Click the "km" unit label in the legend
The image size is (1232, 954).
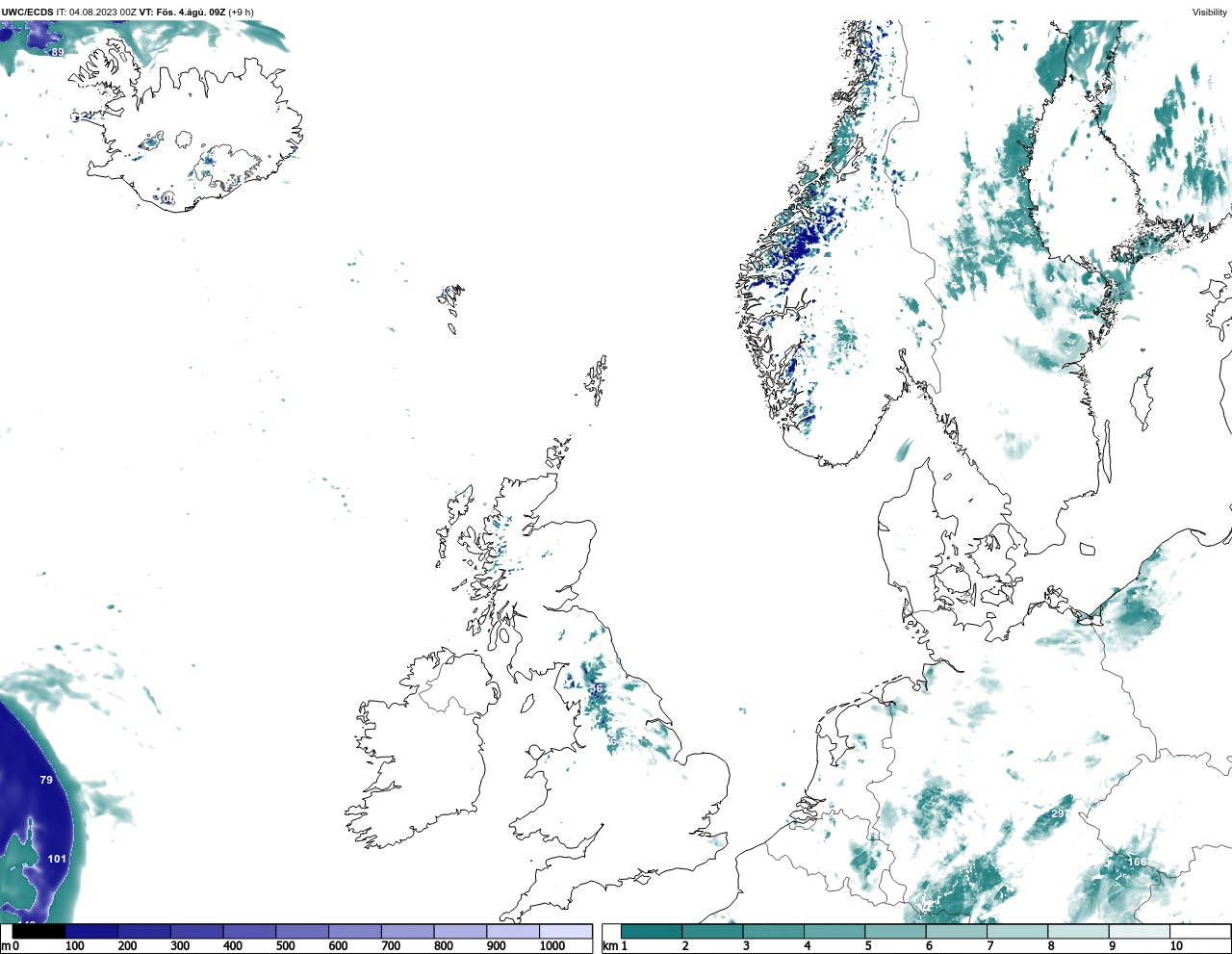609,946
